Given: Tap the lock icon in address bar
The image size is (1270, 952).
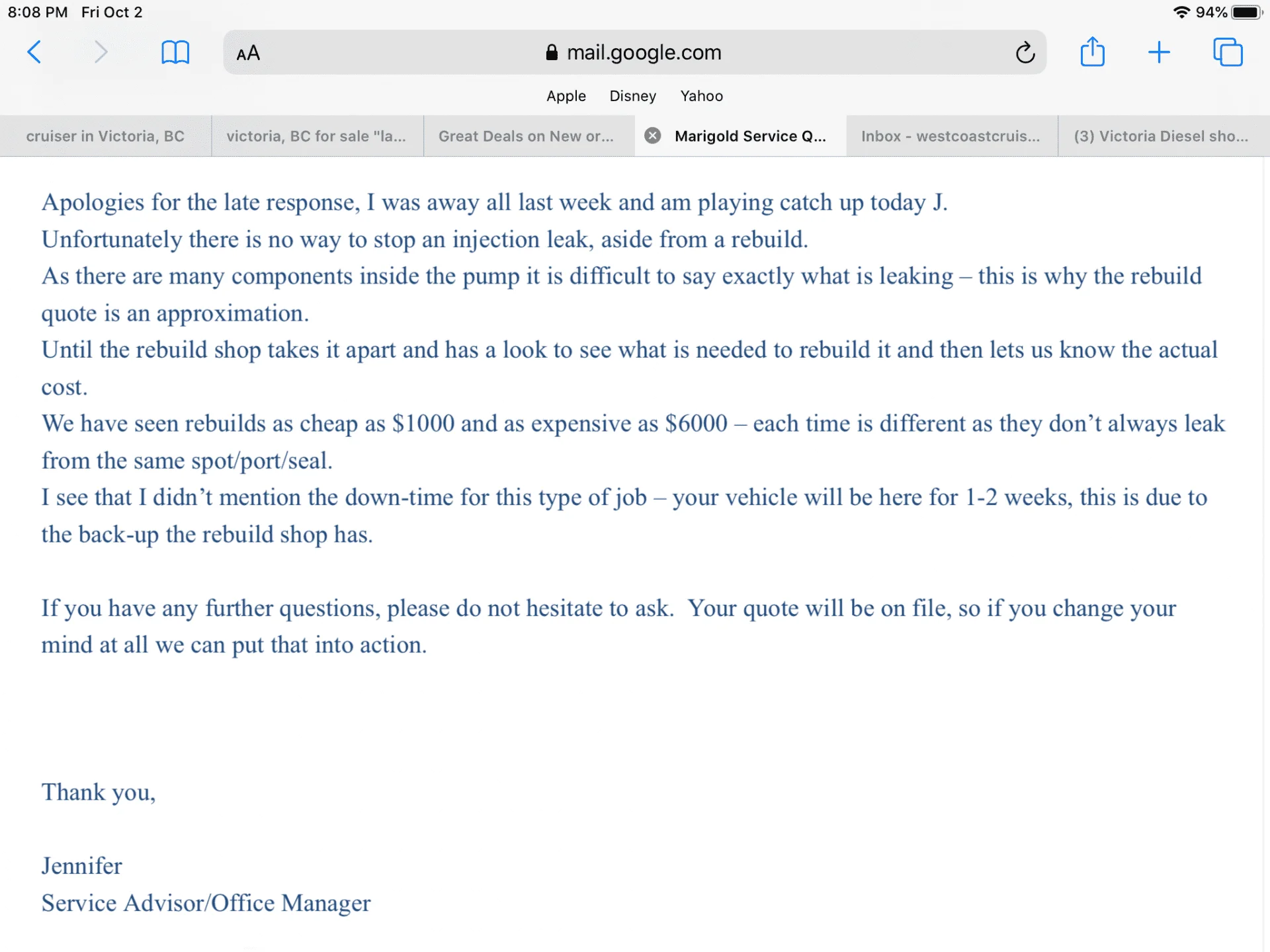Looking at the screenshot, I should pyautogui.click(x=552, y=52).
